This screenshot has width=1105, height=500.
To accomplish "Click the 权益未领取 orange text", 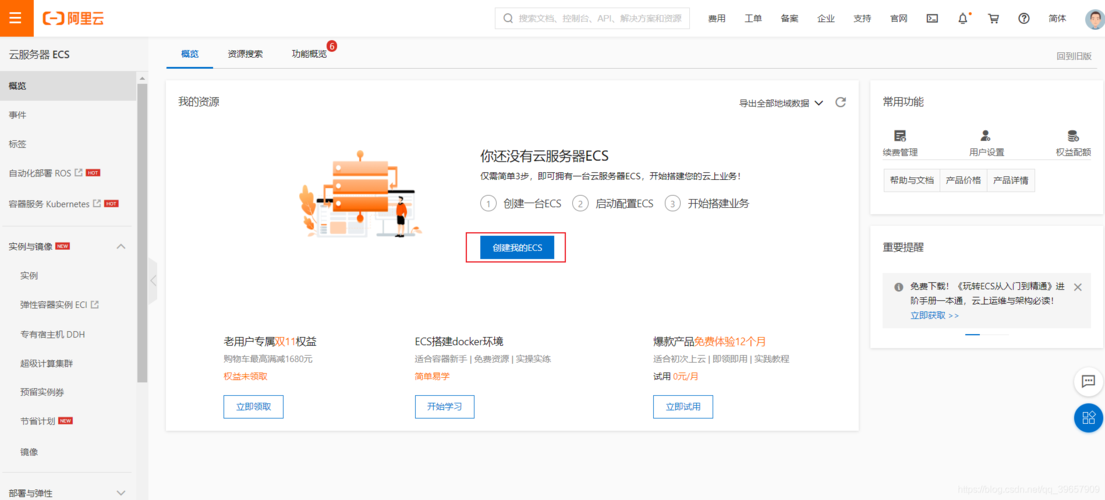I will pyautogui.click(x=245, y=377).
